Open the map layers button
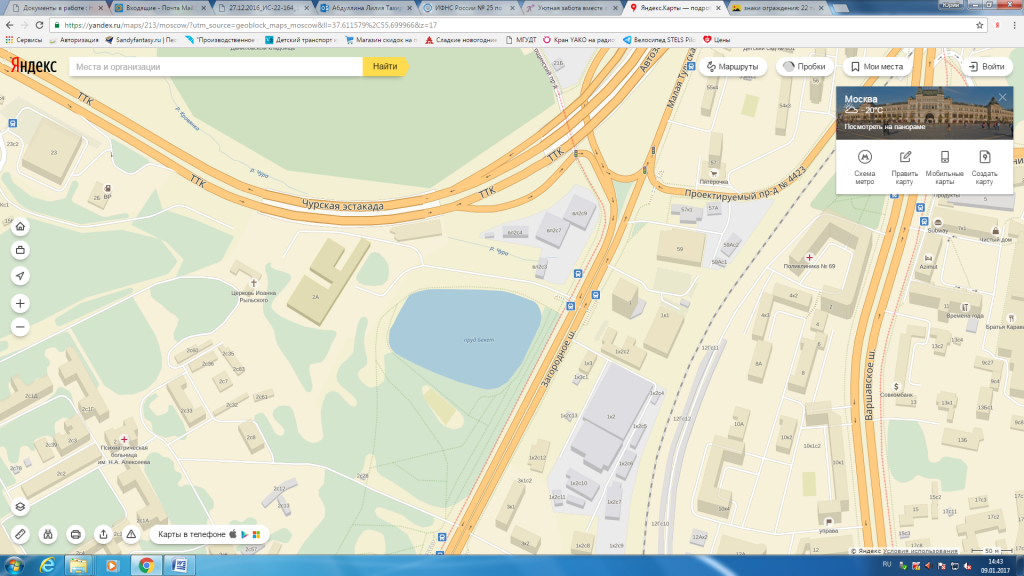The image size is (1024, 576). point(20,507)
